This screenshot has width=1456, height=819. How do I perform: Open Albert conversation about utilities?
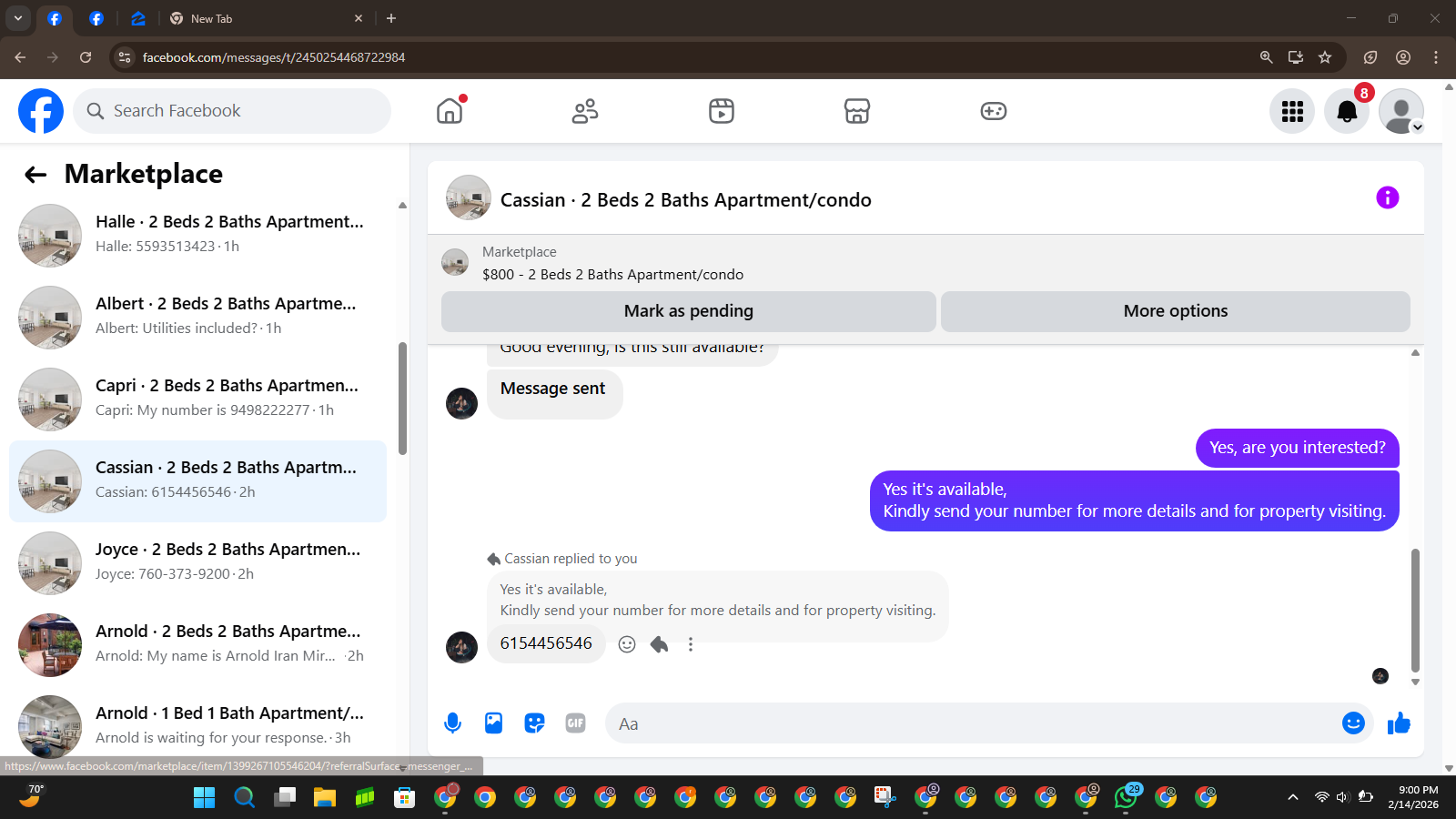click(198, 317)
